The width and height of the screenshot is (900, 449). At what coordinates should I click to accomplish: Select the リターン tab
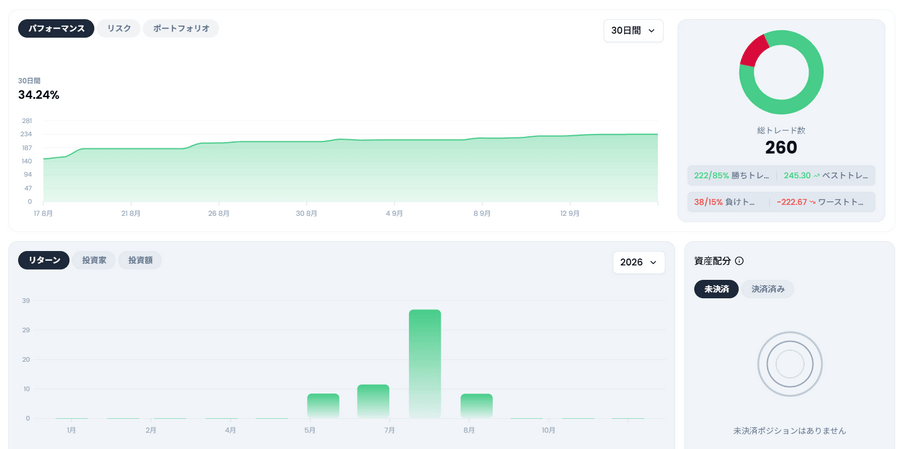pyautogui.click(x=44, y=260)
